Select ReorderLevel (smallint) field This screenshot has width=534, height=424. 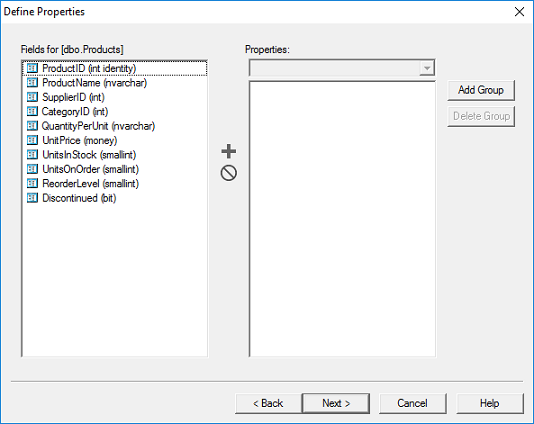(90, 184)
